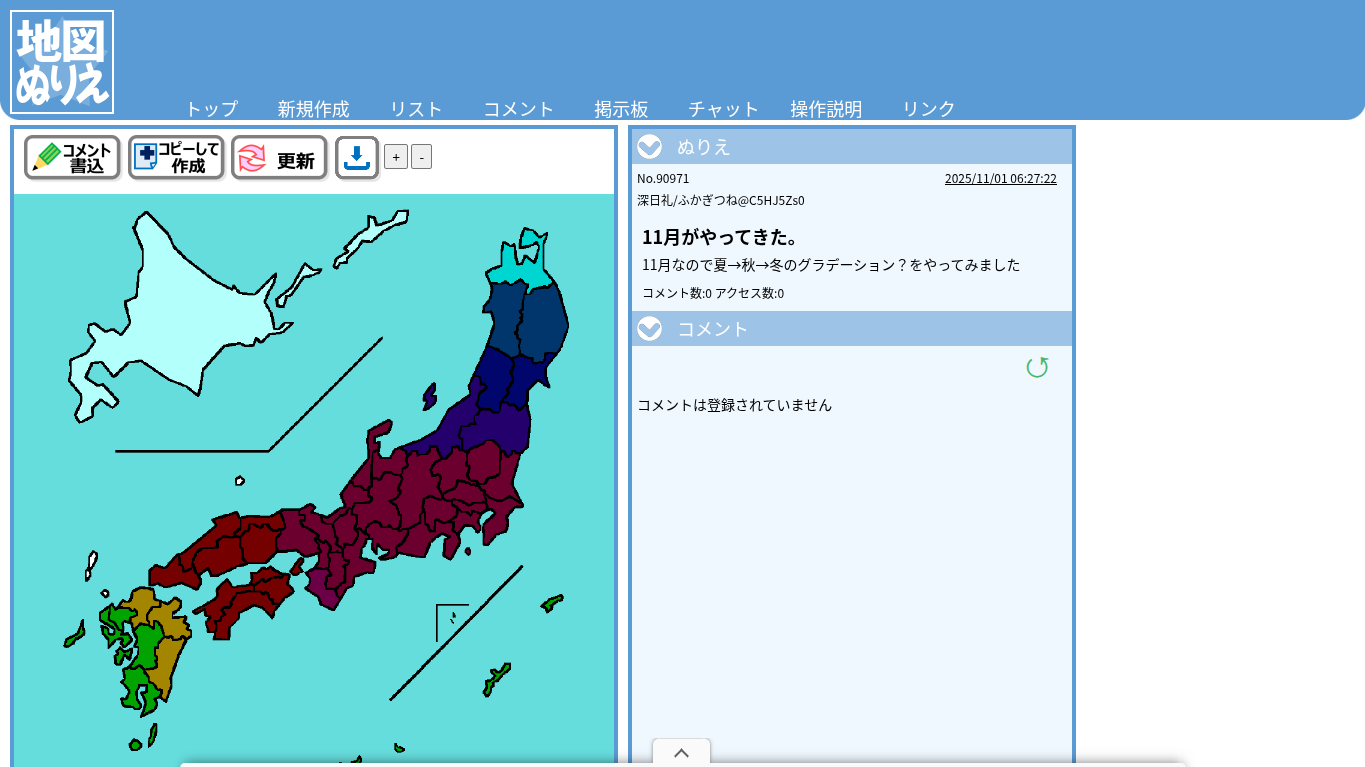The width and height of the screenshot is (1365, 767).
Task: Zoom in the map with plus button
Action: (396, 157)
